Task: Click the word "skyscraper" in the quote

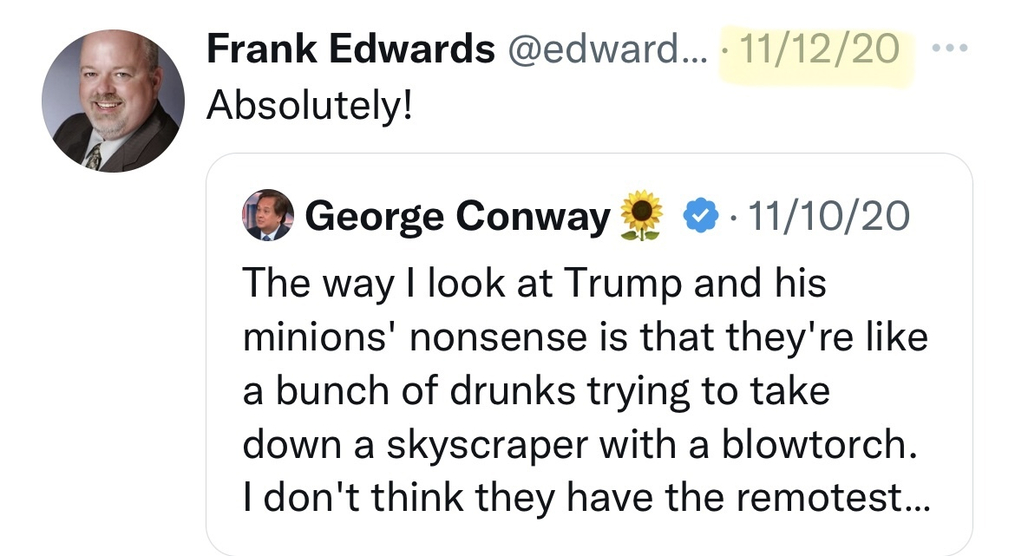Action: 487,446
